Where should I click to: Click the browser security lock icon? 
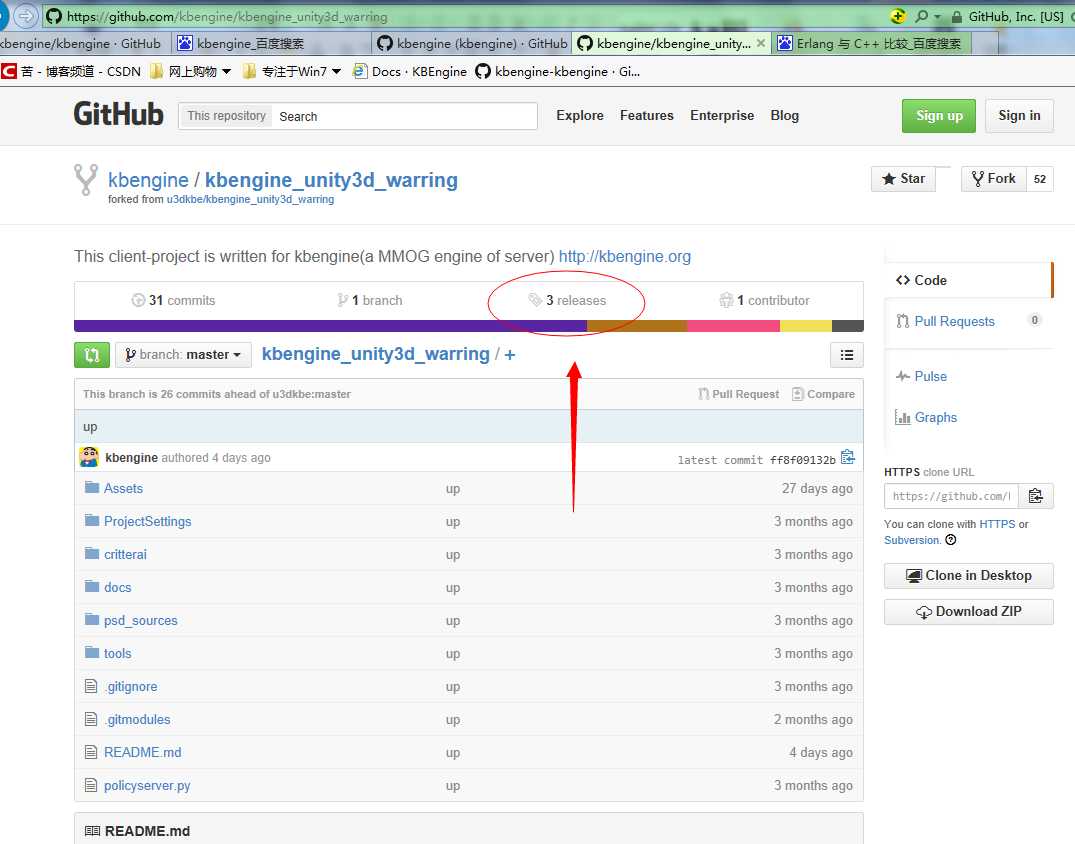(956, 16)
